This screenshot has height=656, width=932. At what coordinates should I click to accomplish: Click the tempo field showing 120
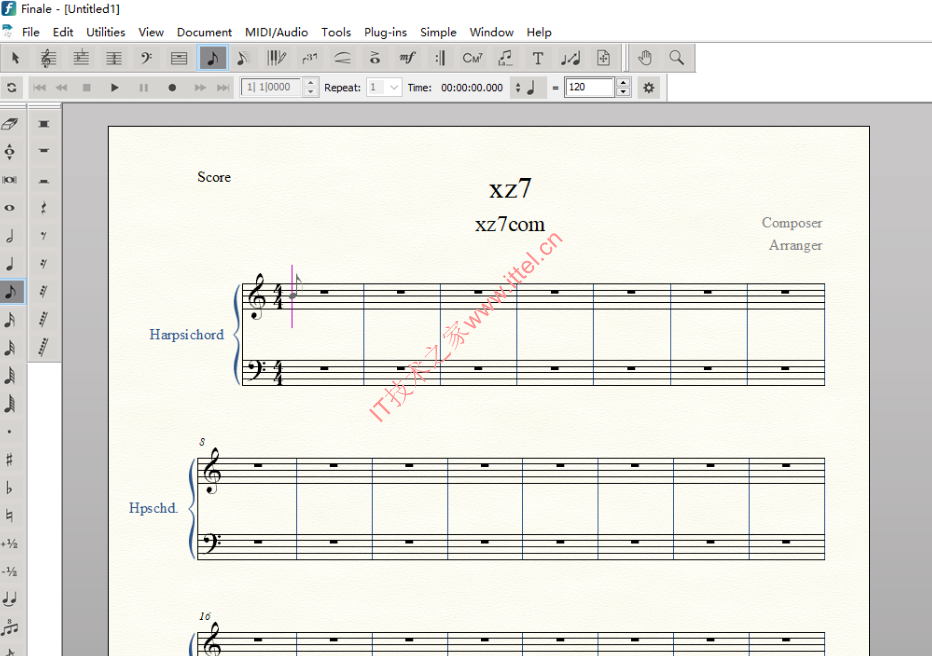click(x=589, y=87)
